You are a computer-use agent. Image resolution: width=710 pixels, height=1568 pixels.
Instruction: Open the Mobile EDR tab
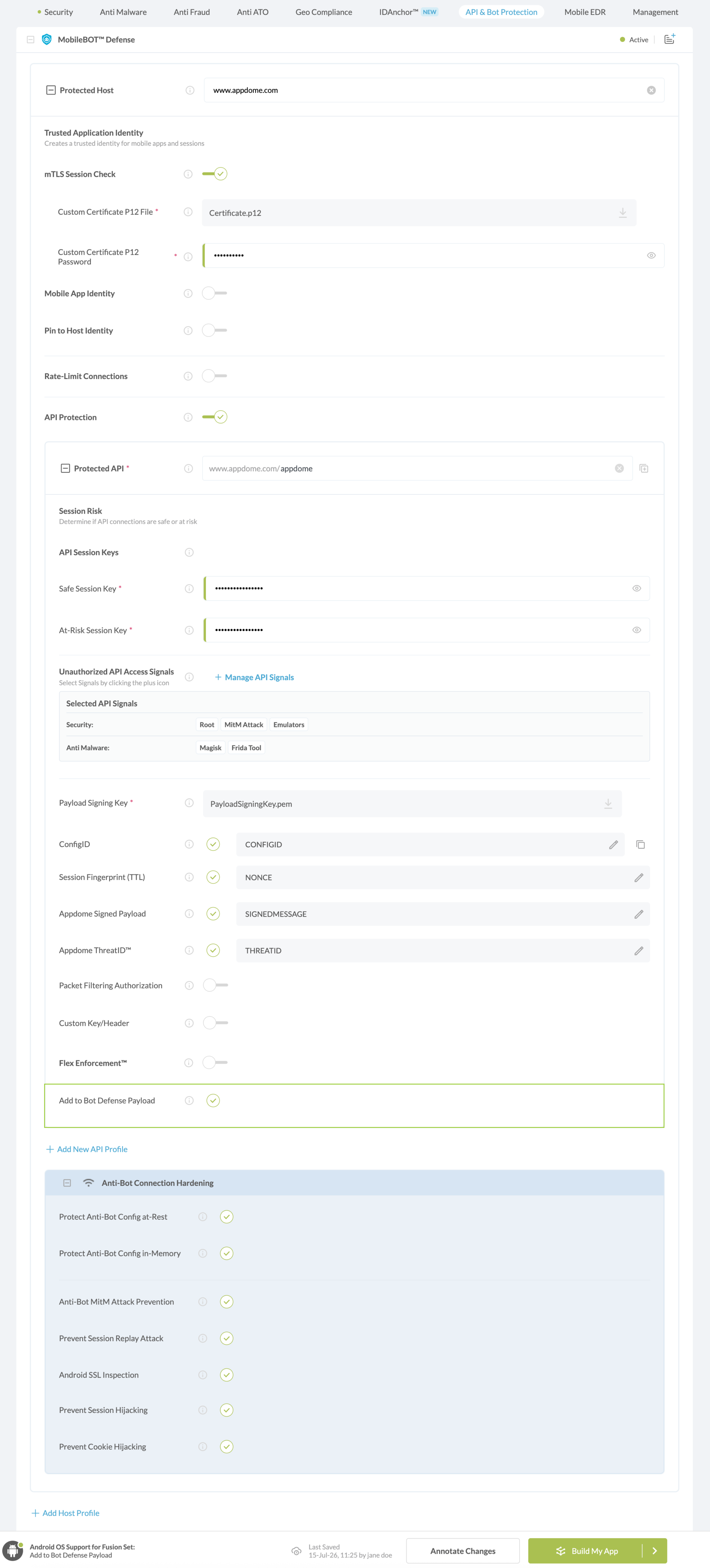585,11
